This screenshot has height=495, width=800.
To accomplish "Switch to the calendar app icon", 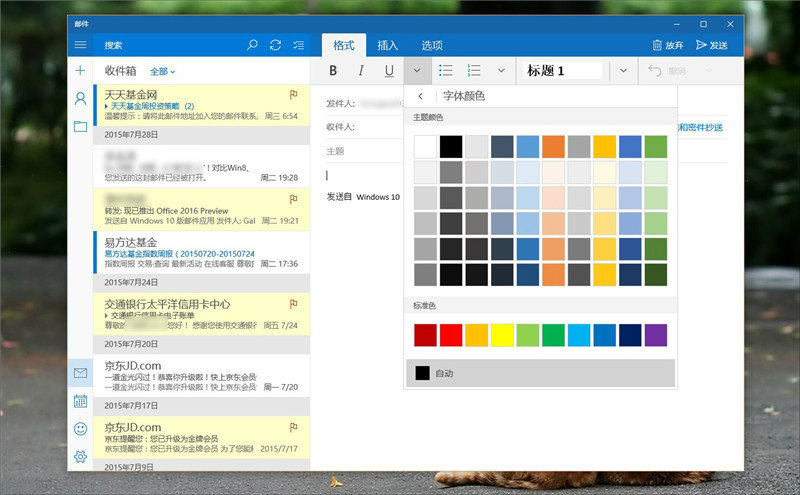I will point(80,401).
